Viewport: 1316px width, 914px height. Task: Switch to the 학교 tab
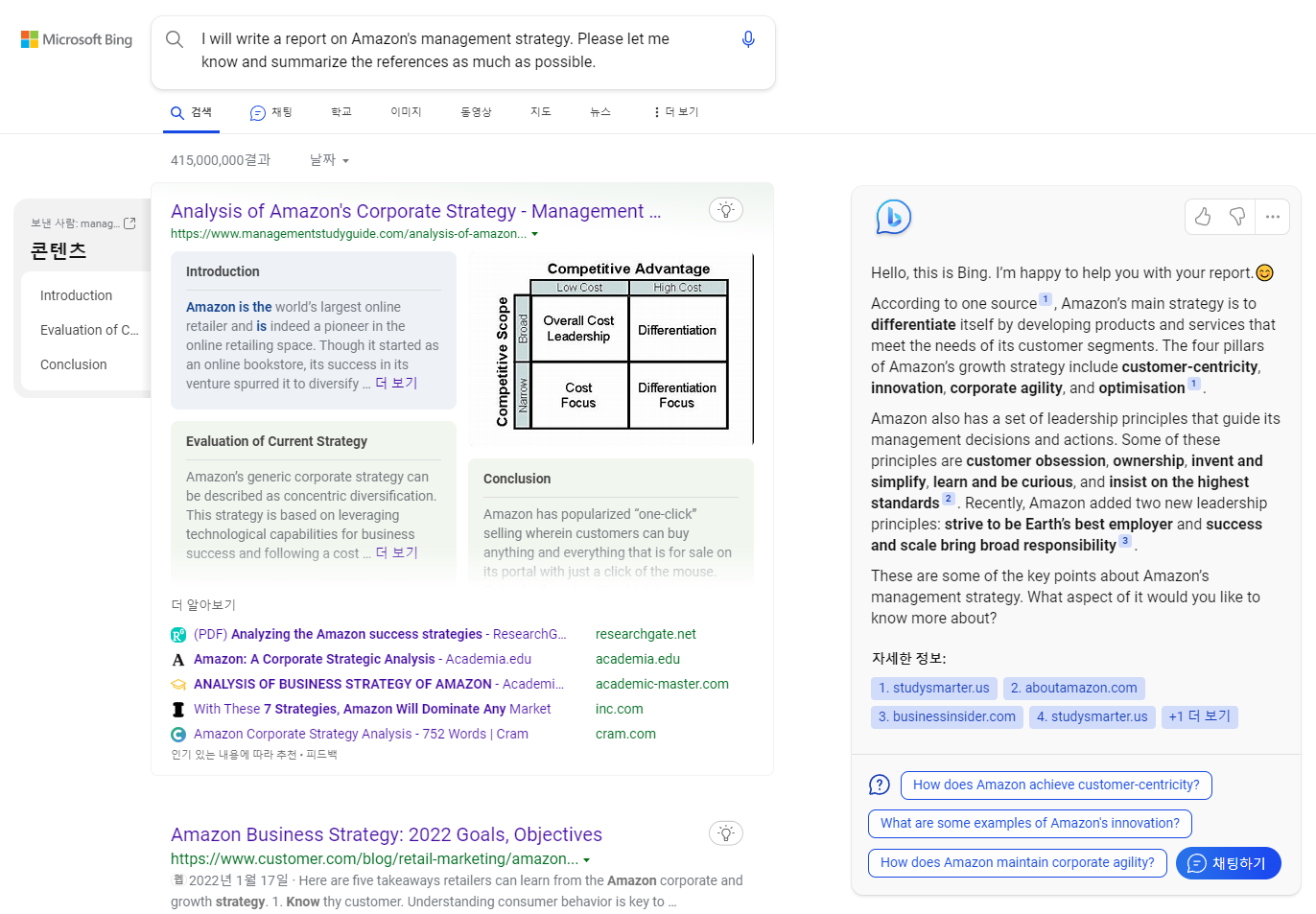[x=341, y=112]
